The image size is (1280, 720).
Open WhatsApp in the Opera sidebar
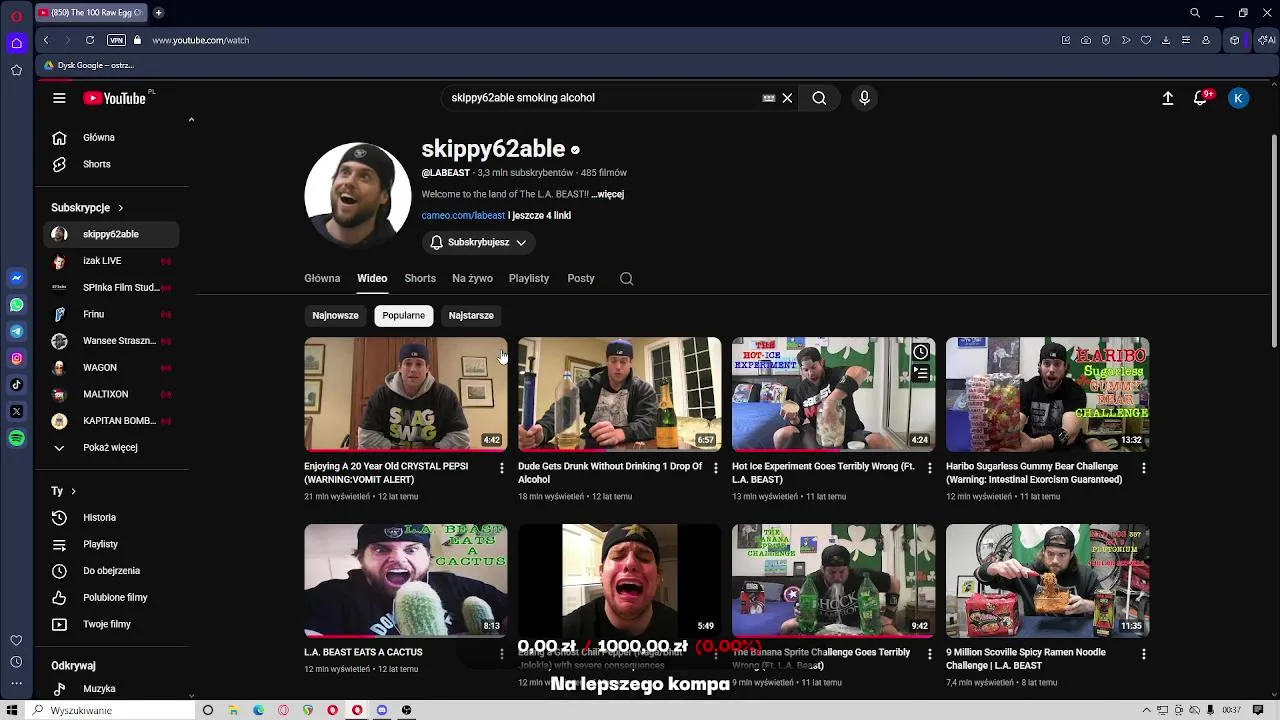tap(16, 305)
